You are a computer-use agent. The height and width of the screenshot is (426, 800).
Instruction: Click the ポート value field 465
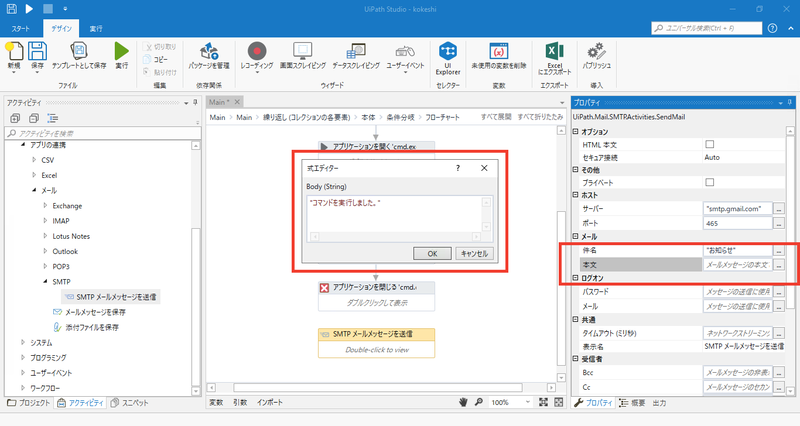click(738, 223)
